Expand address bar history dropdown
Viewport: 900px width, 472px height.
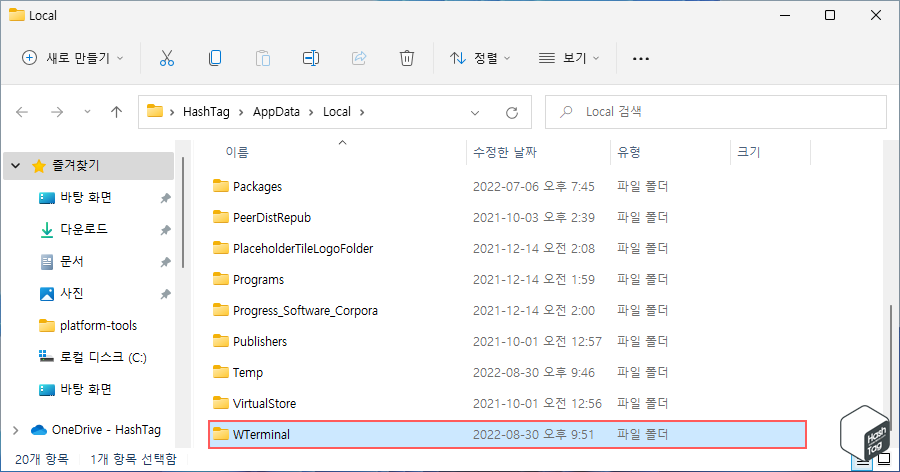point(475,113)
